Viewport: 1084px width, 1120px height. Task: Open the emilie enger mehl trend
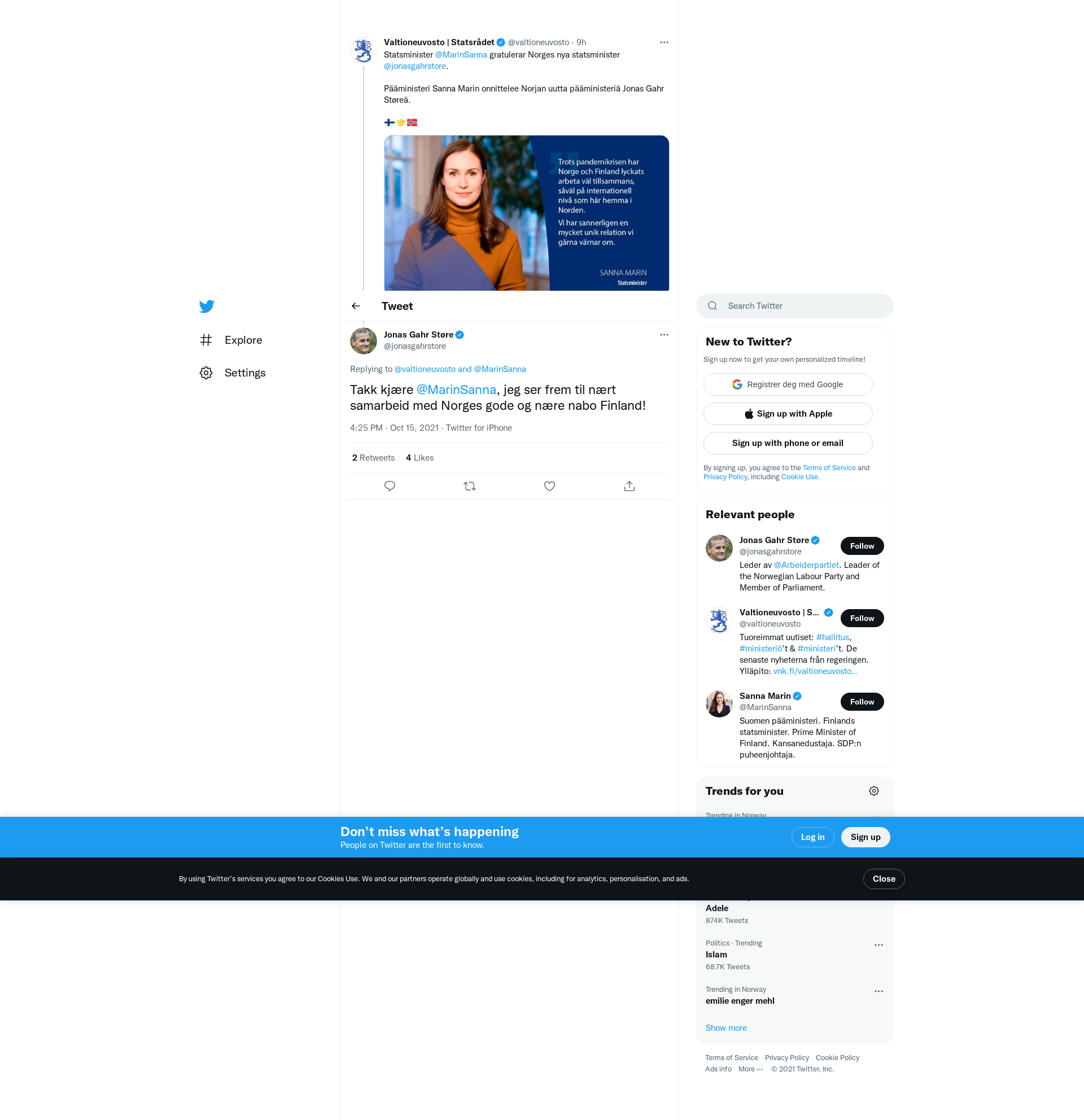740,1001
